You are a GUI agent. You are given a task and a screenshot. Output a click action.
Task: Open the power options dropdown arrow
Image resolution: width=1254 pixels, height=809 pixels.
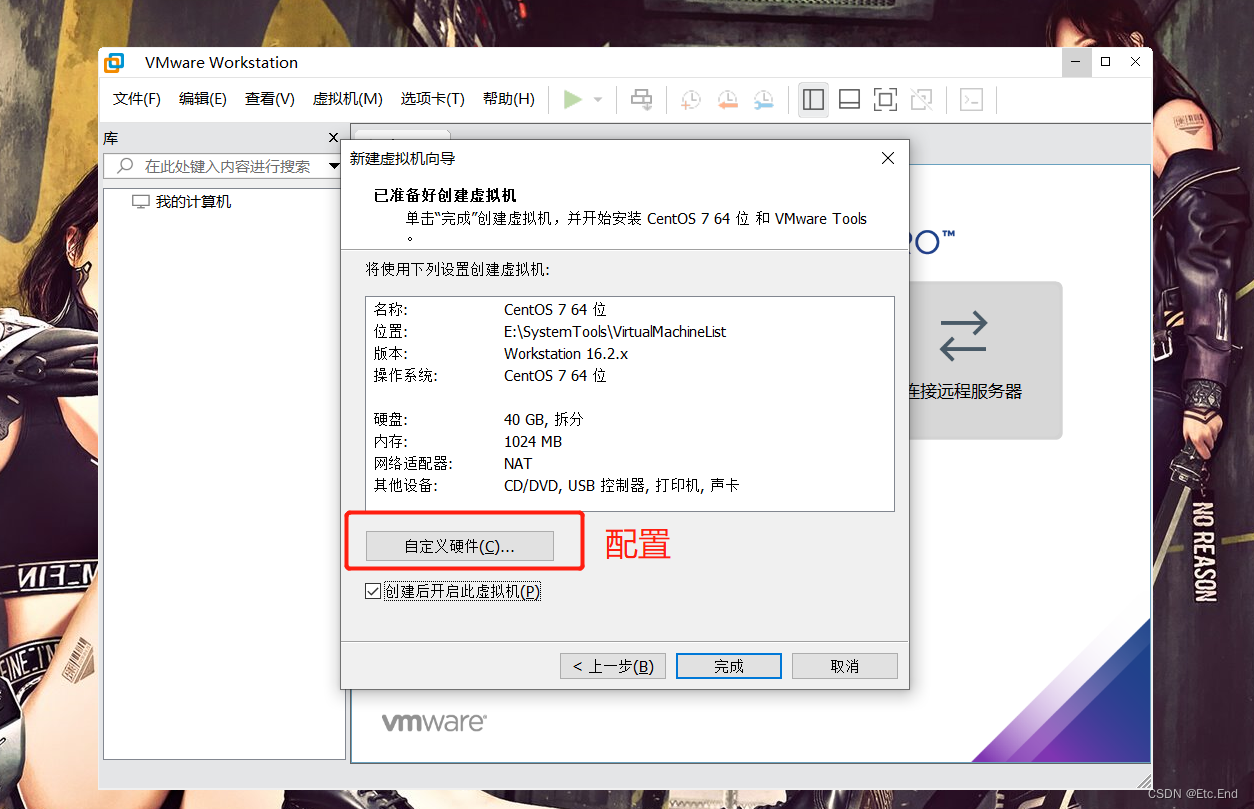(x=598, y=100)
